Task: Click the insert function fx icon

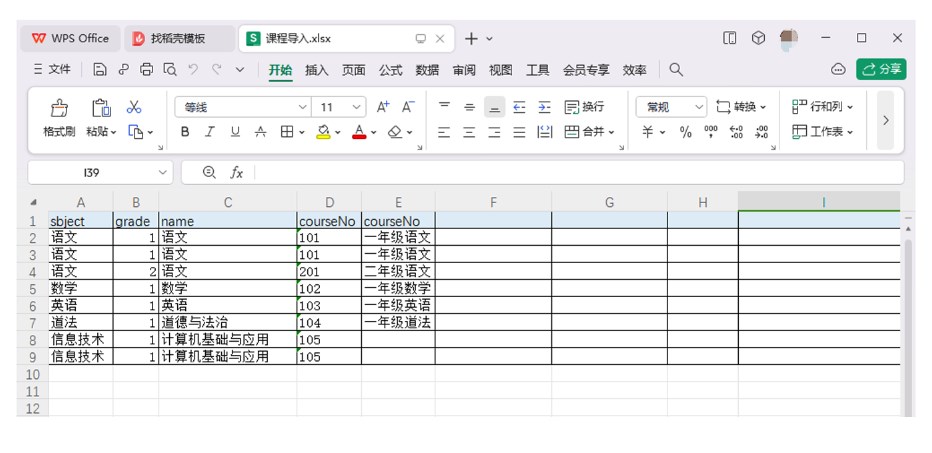Action: pos(237,172)
